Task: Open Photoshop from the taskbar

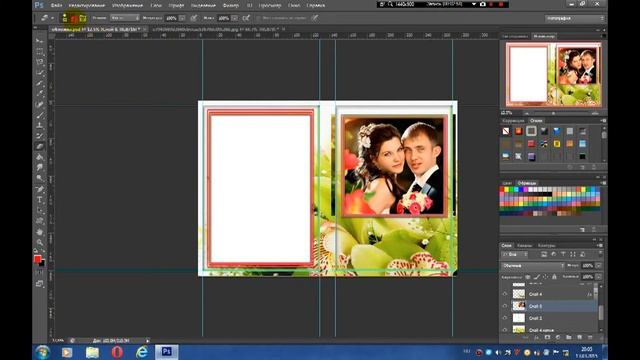Action: [167, 352]
